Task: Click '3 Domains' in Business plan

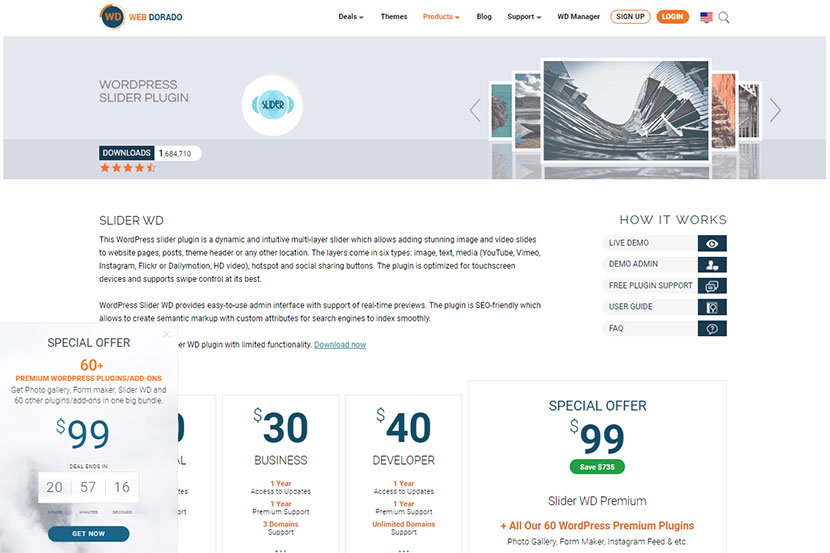Action: (281, 524)
